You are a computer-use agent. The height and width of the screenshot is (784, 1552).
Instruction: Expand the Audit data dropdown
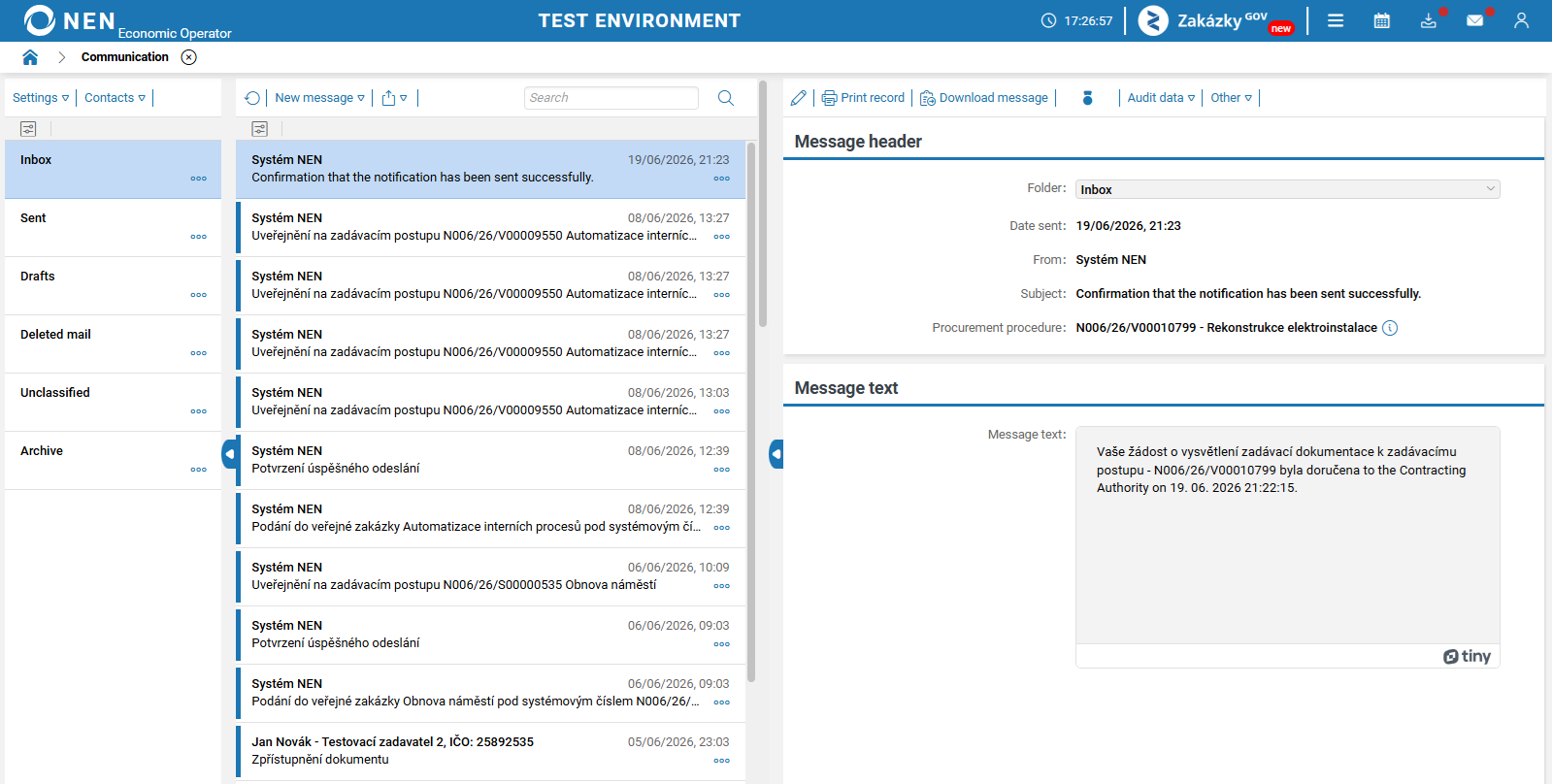(1161, 98)
